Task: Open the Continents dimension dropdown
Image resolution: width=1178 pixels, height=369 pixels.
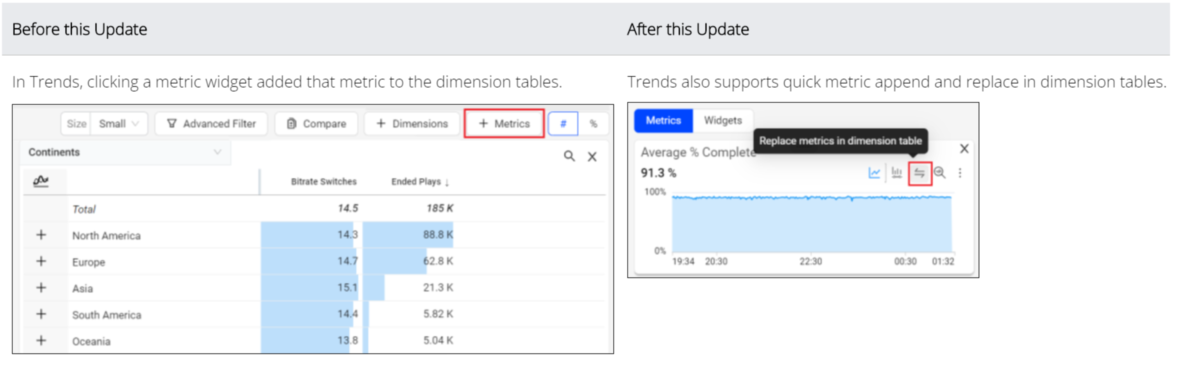Action: (x=125, y=152)
